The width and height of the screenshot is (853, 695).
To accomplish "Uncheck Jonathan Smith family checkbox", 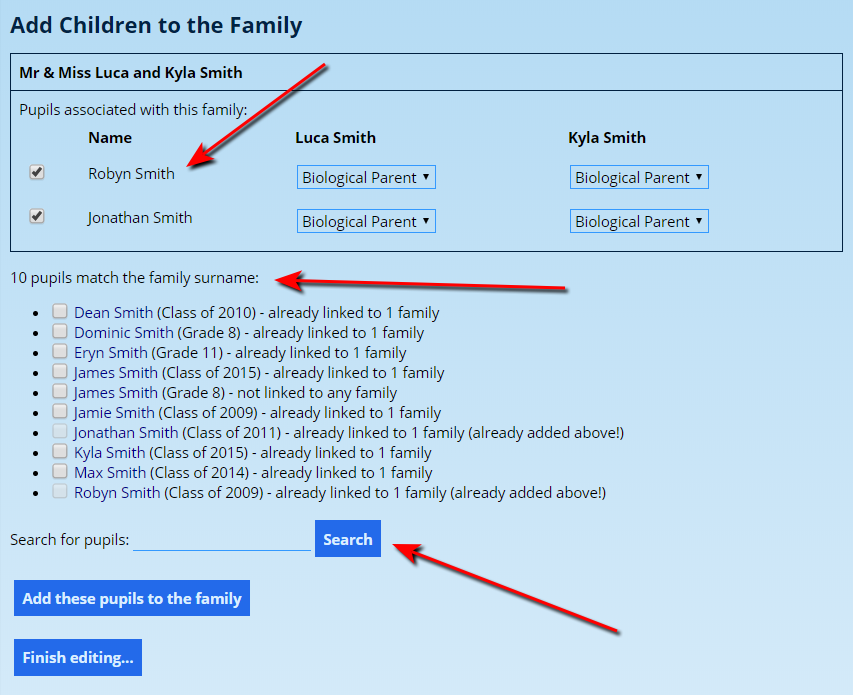I will [37, 216].
